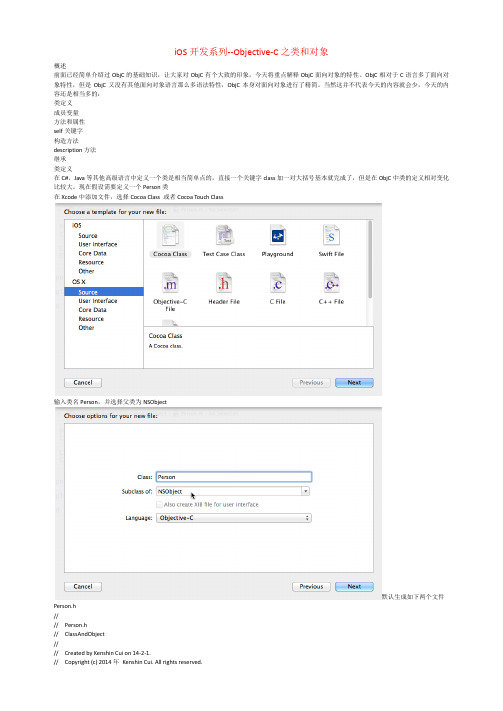
Task: Click the 'Person.h' file name line
Action: 65,606
